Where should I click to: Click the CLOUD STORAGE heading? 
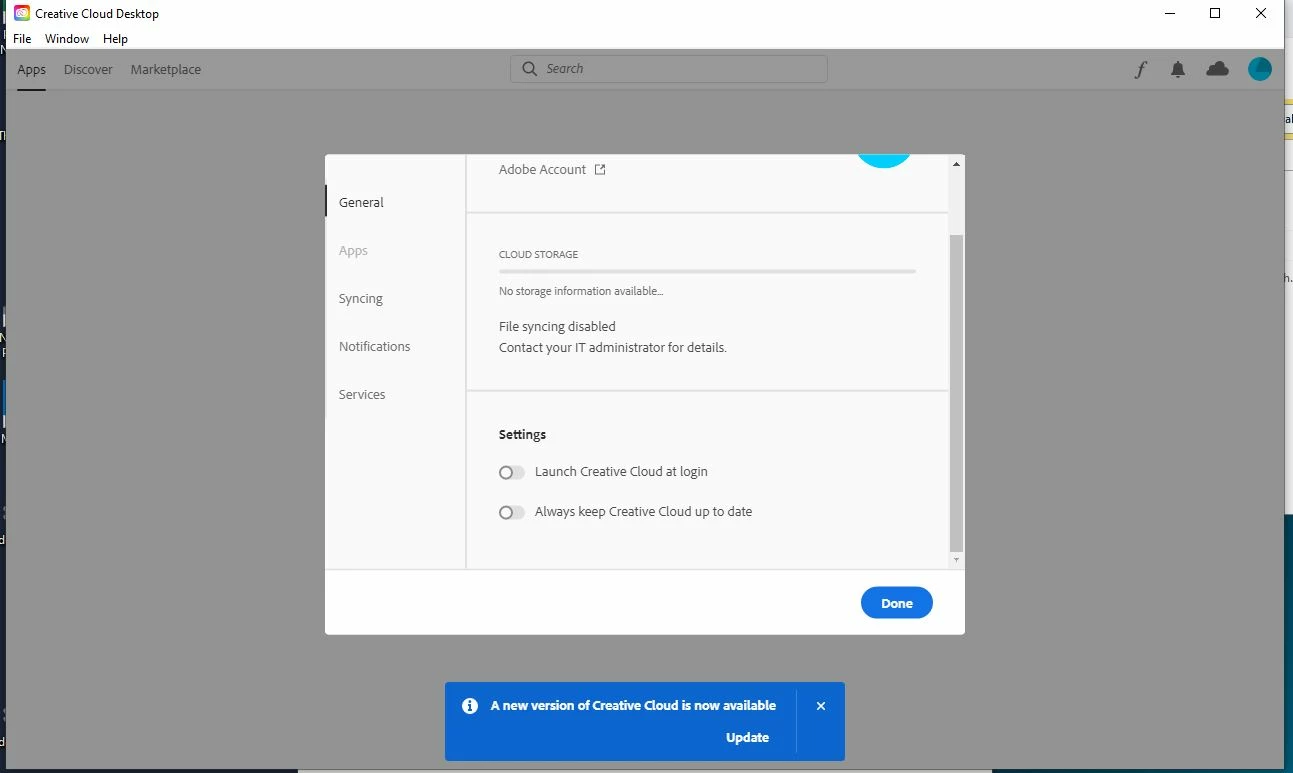click(538, 254)
